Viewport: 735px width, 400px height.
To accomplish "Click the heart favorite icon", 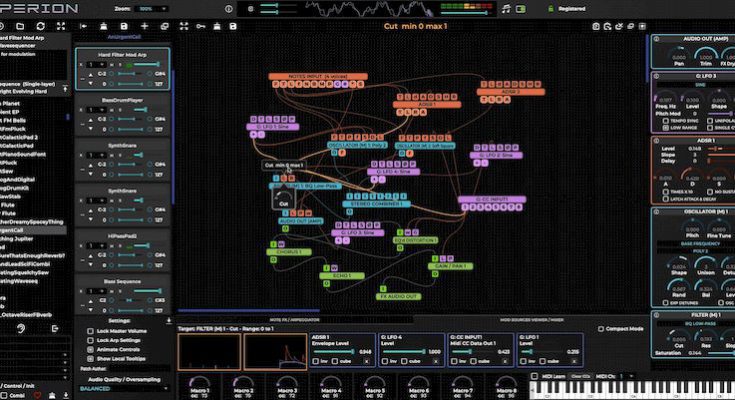I will click(x=38, y=395).
